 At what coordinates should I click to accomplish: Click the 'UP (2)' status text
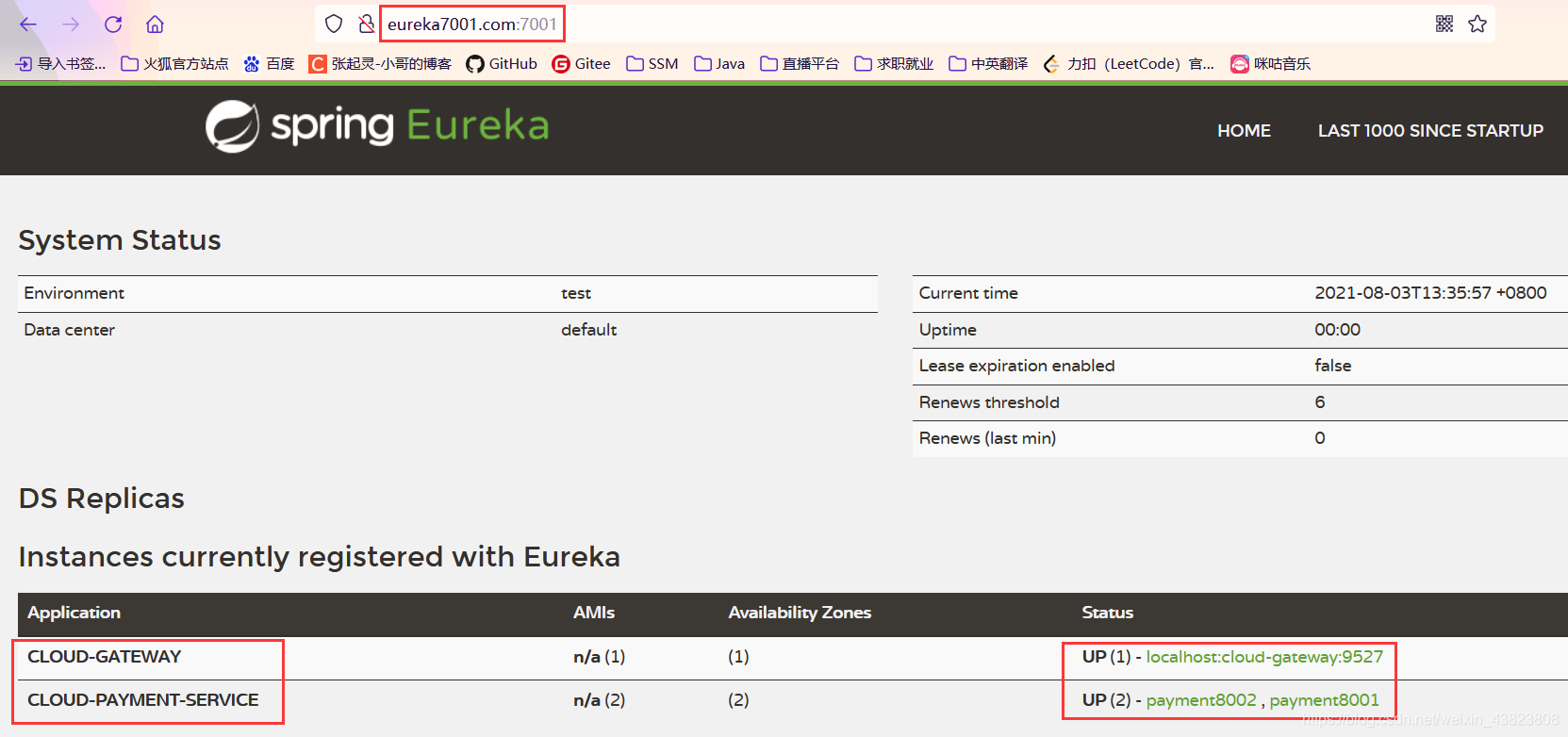click(x=1106, y=700)
